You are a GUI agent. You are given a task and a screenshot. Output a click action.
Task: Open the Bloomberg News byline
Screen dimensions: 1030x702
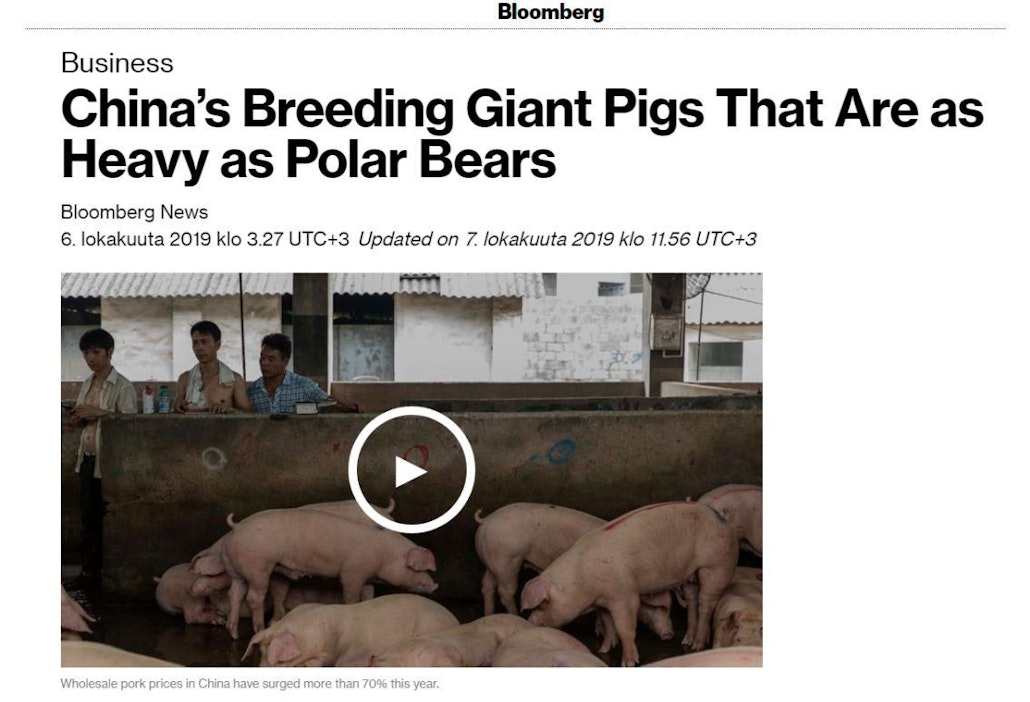[134, 212]
